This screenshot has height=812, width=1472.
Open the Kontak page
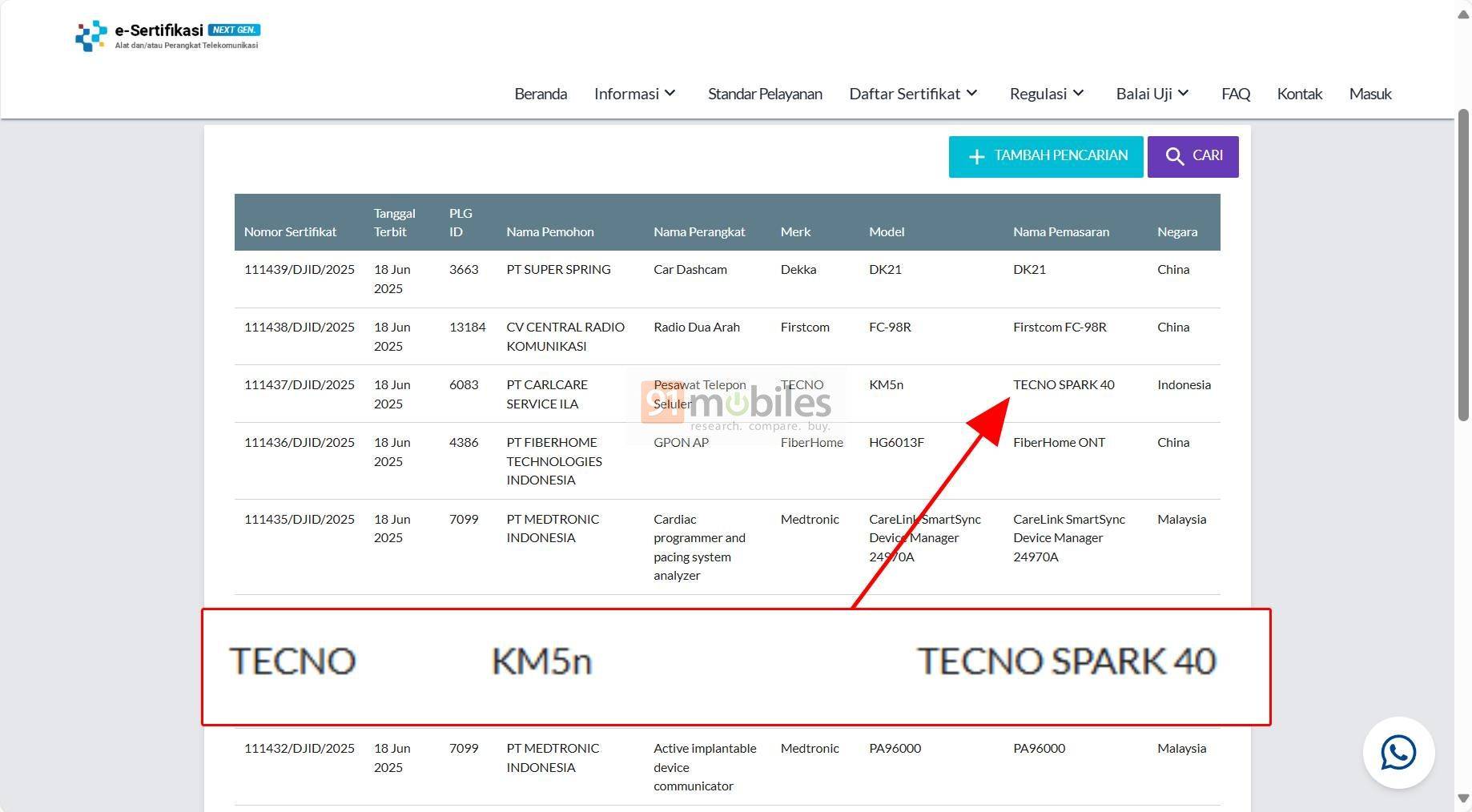tap(1299, 94)
